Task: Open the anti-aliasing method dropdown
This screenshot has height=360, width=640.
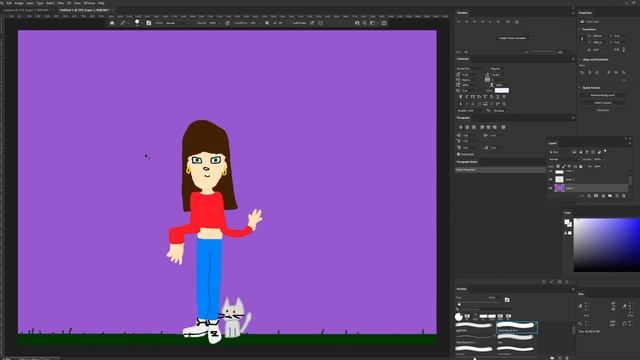Action: tap(500, 111)
